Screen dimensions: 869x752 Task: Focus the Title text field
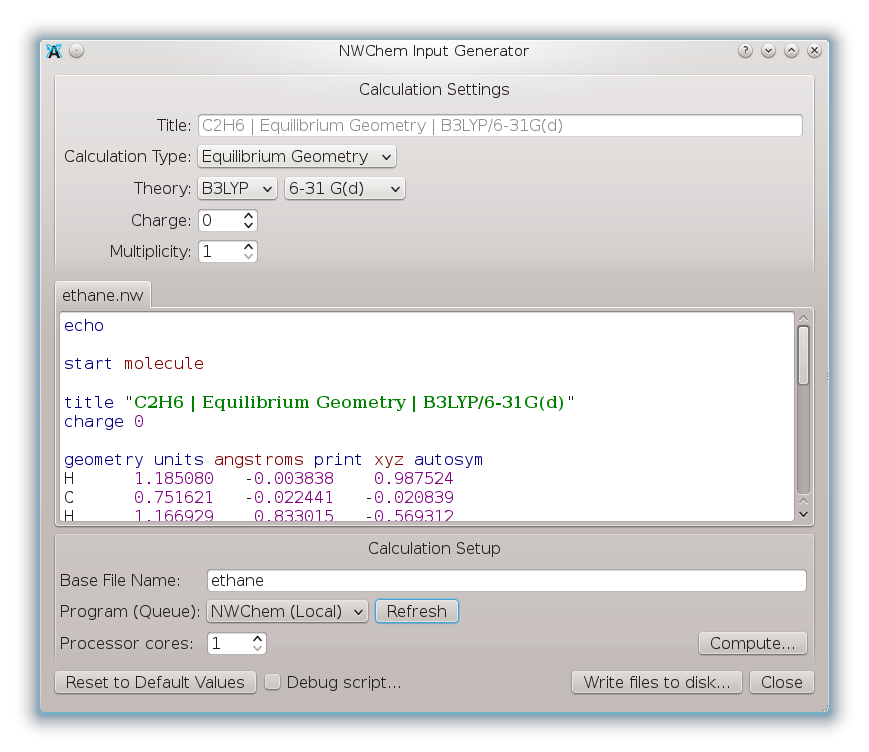point(500,126)
